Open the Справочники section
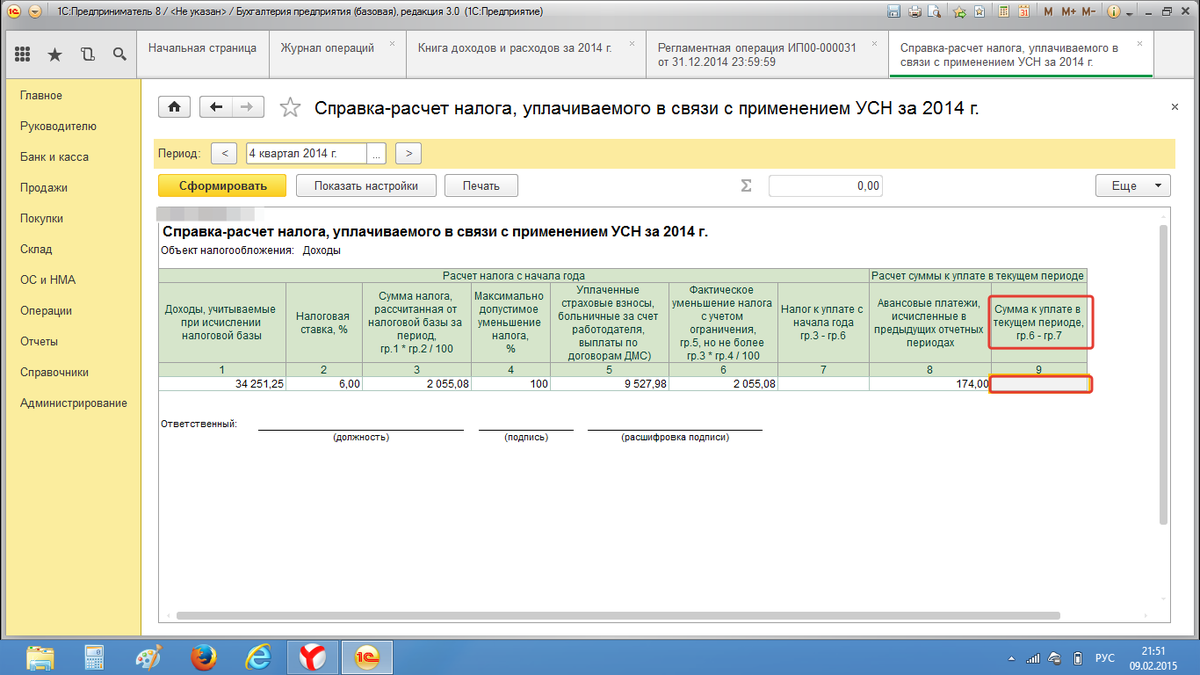Viewport: 1200px width, 675px height. tap(55, 373)
